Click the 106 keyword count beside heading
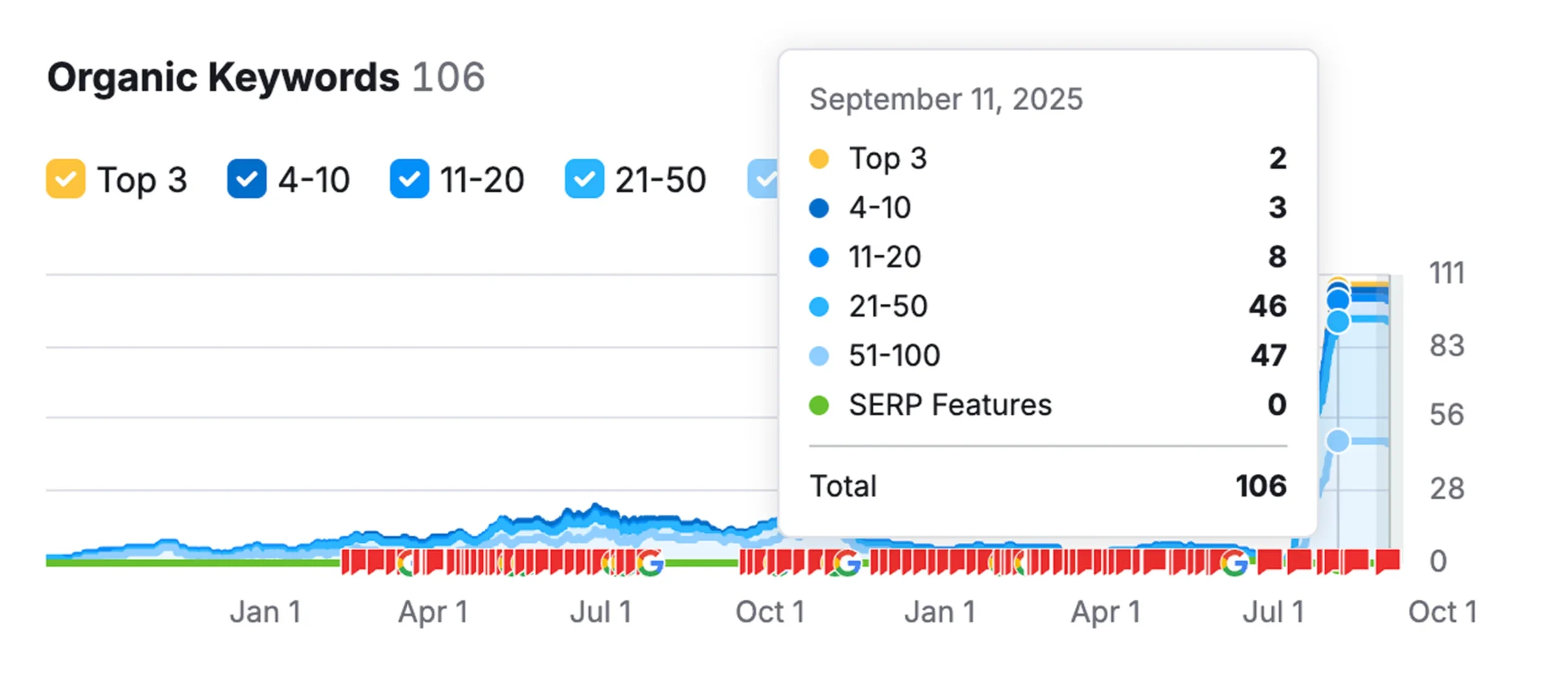1568x685 pixels. (448, 78)
